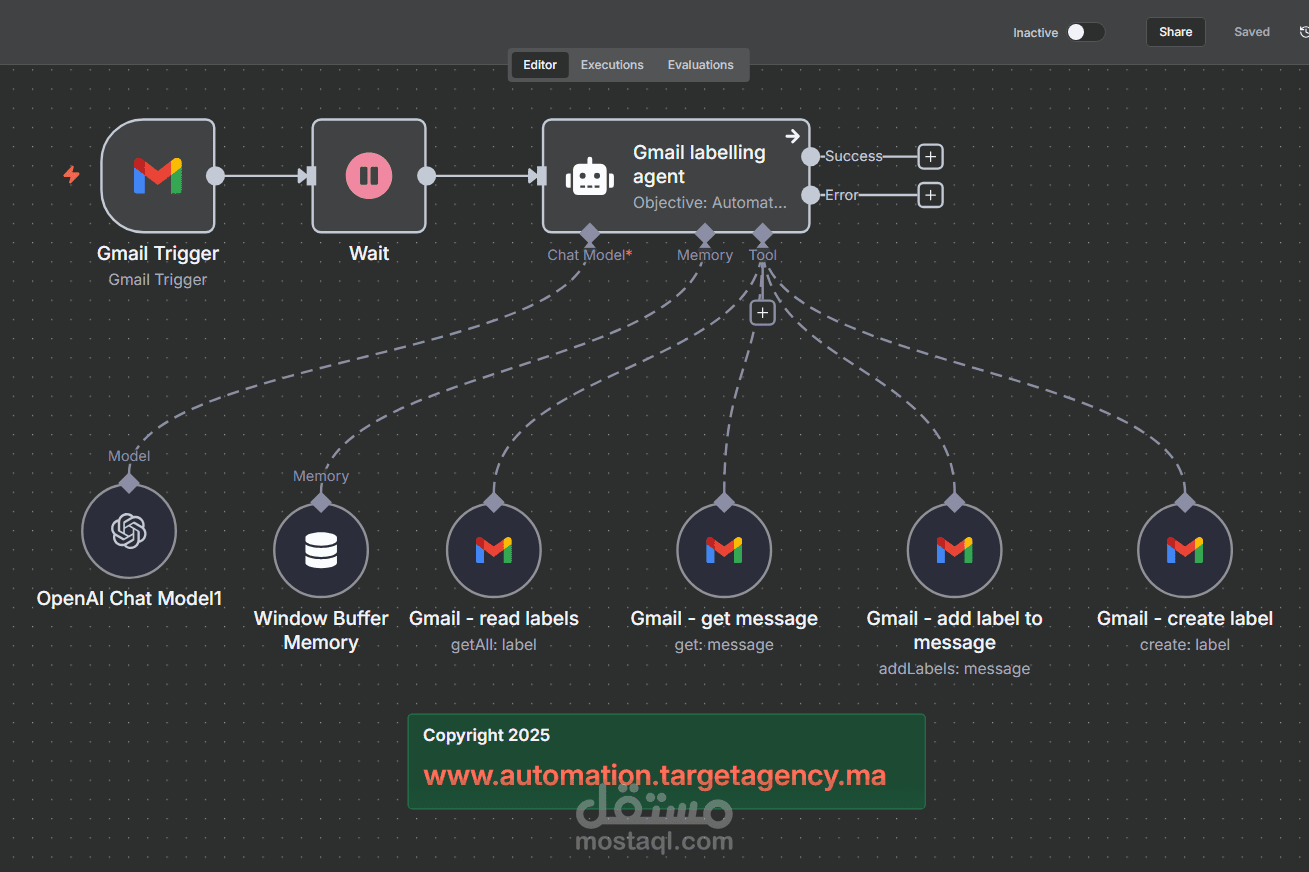Click the Memory diamond connector on agent

[x=705, y=233]
